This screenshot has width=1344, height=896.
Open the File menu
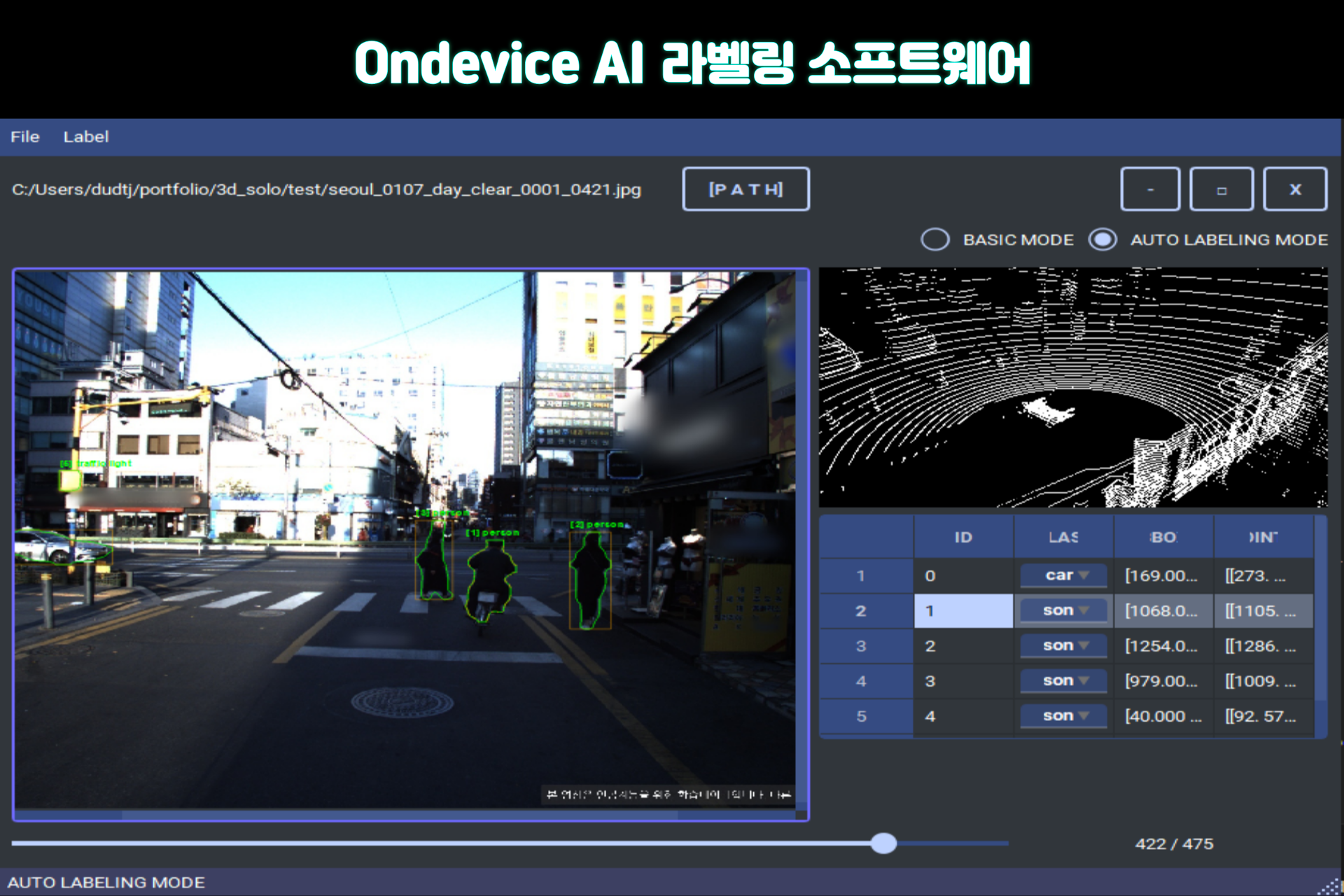click(25, 136)
